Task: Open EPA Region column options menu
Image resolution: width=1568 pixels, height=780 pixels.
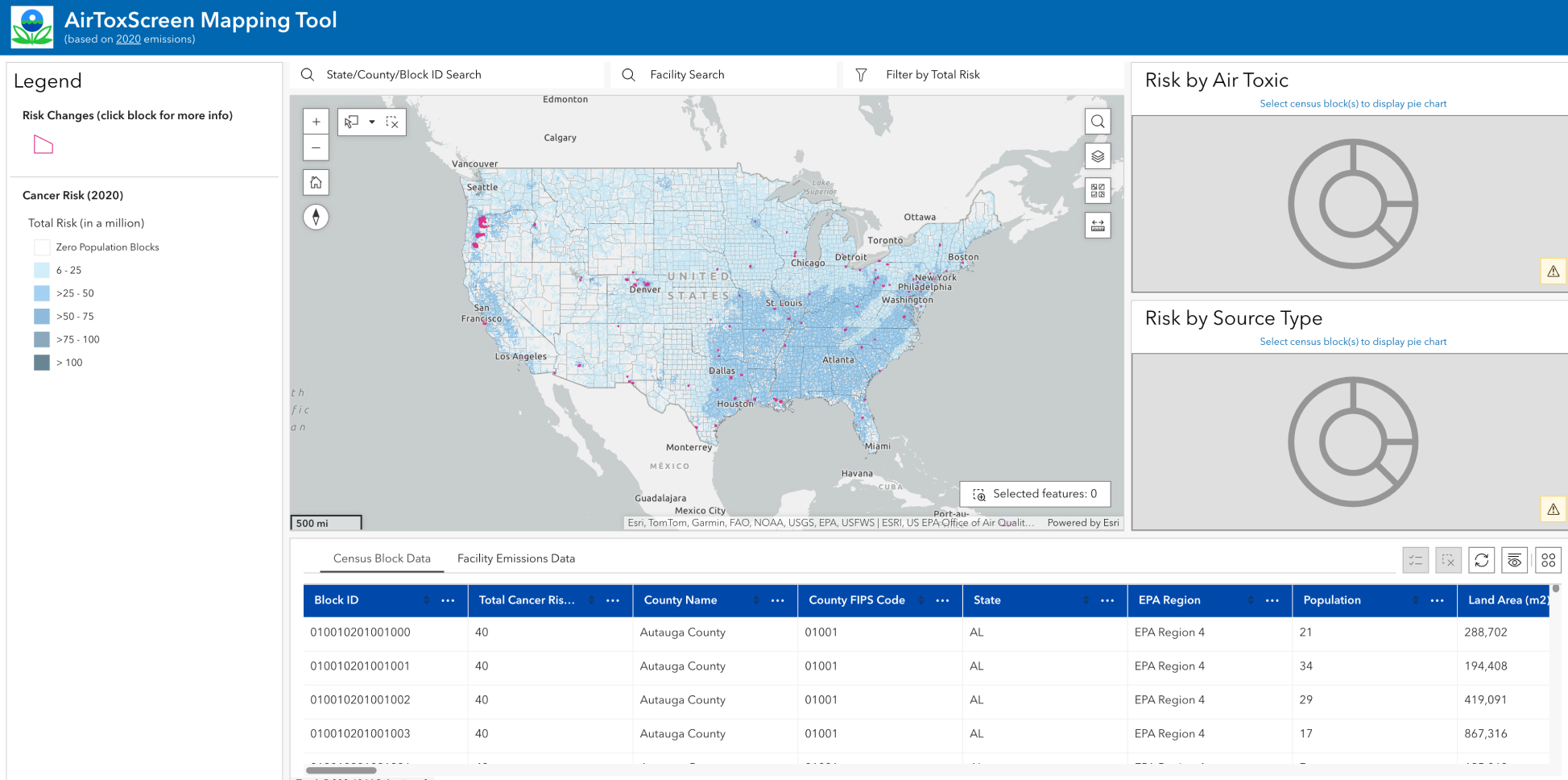Action: point(1272,600)
